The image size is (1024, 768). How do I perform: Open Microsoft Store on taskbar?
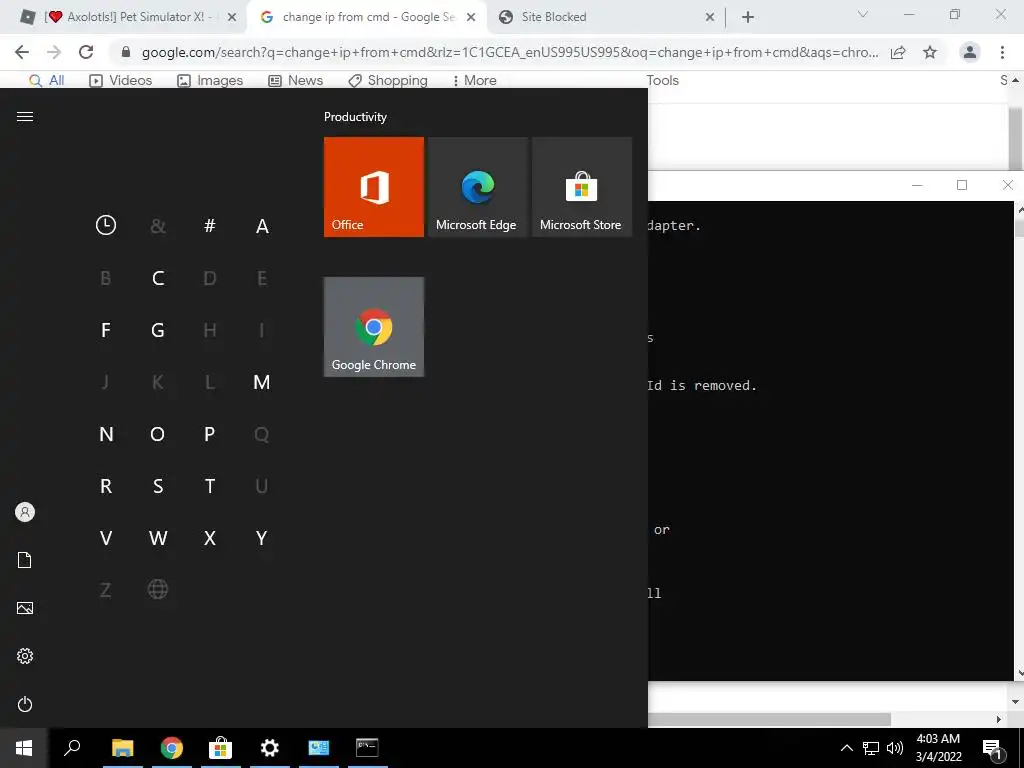pyautogui.click(x=221, y=748)
